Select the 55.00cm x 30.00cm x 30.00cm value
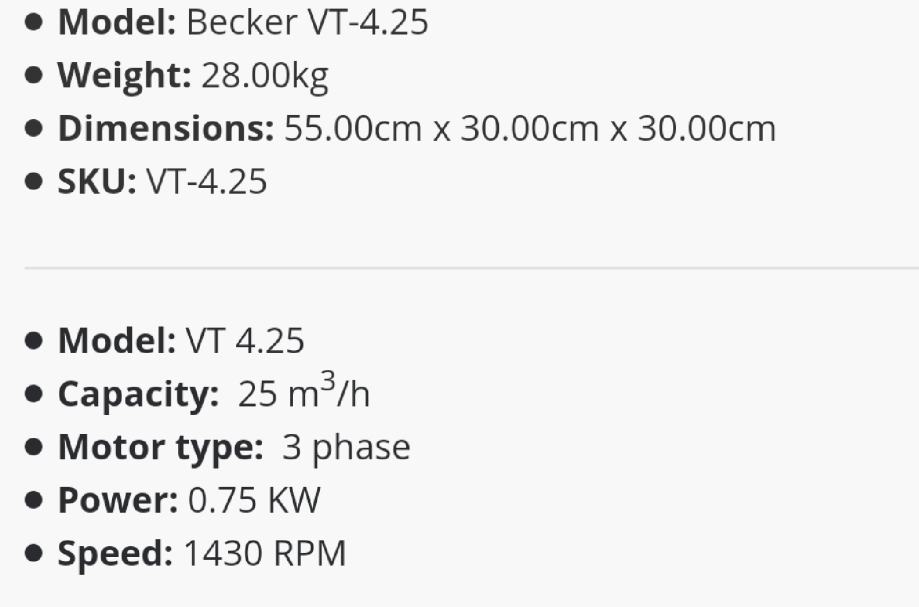This screenshot has width=919, height=607. coord(529,129)
